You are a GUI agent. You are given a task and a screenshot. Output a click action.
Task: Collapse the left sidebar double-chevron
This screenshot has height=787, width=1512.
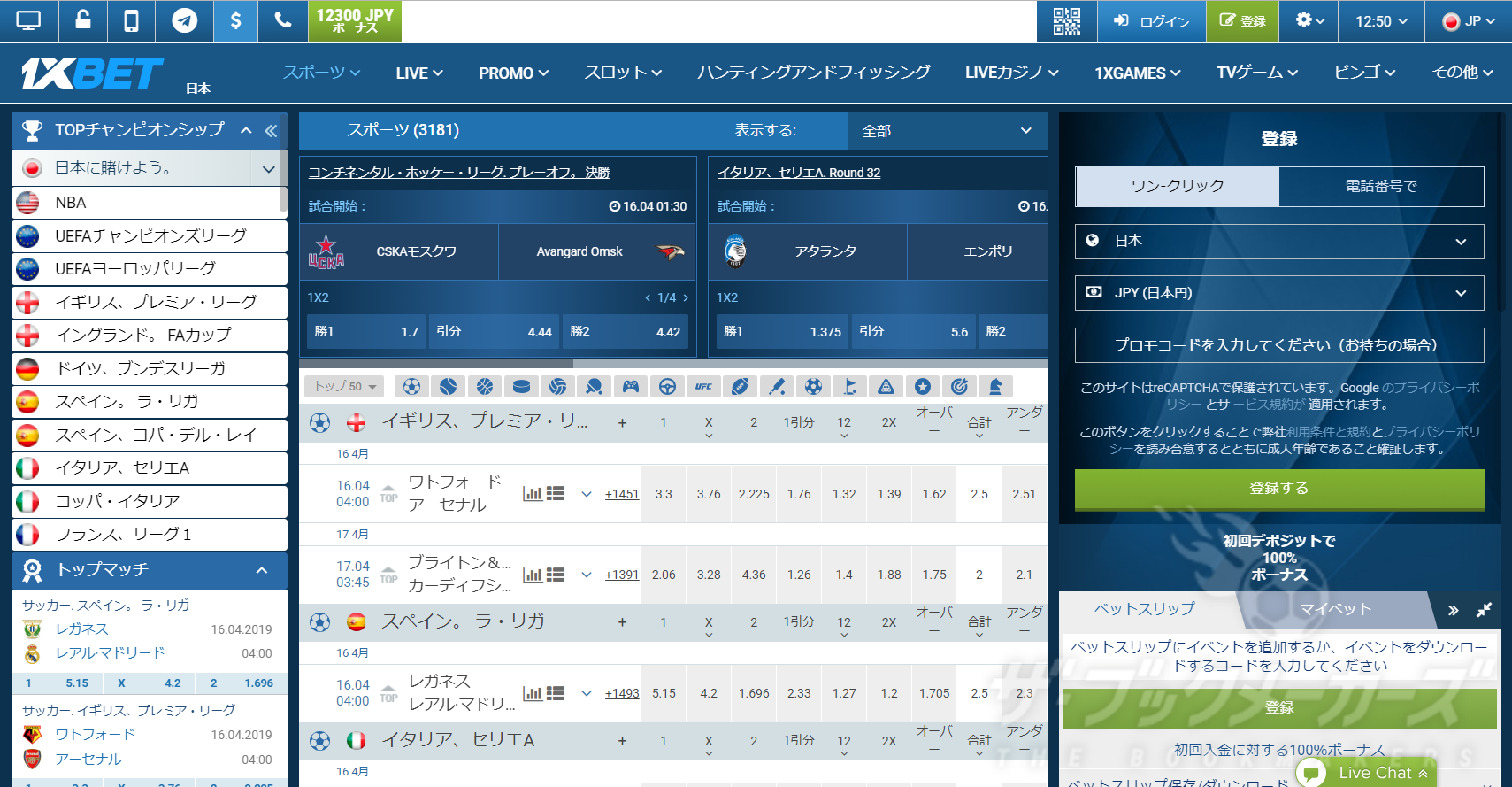coord(271,131)
